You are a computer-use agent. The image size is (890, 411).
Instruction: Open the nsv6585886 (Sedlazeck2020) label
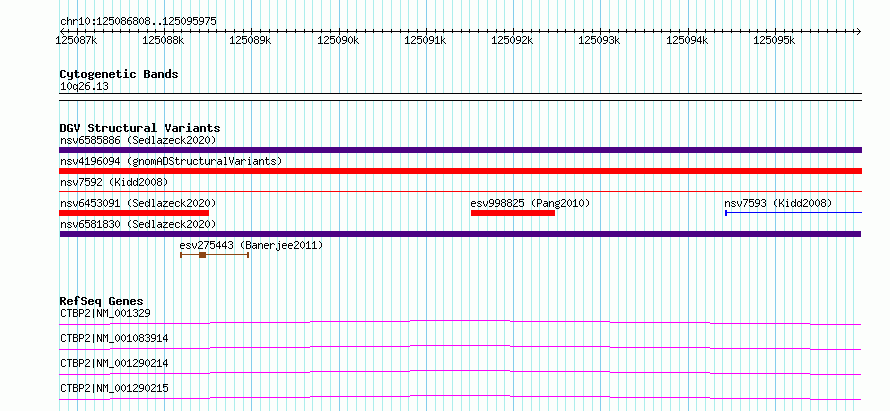pyautogui.click(x=138, y=140)
